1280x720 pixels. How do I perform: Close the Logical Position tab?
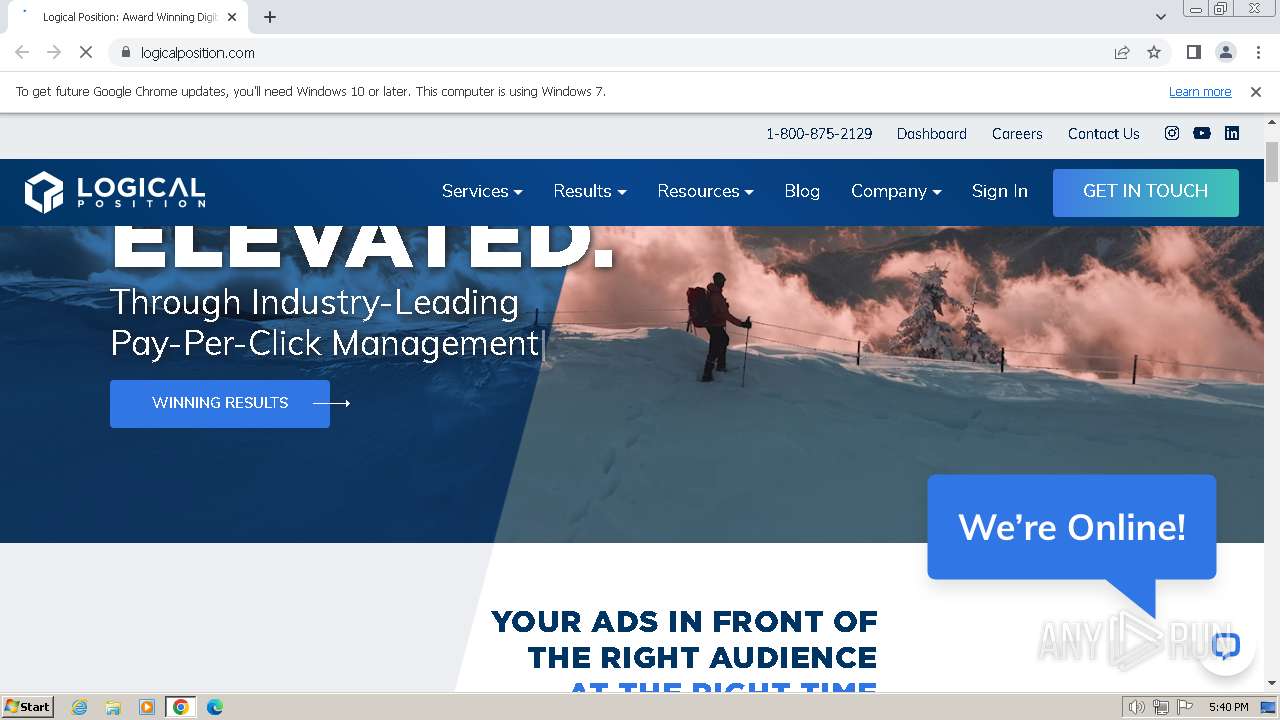tap(232, 17)
